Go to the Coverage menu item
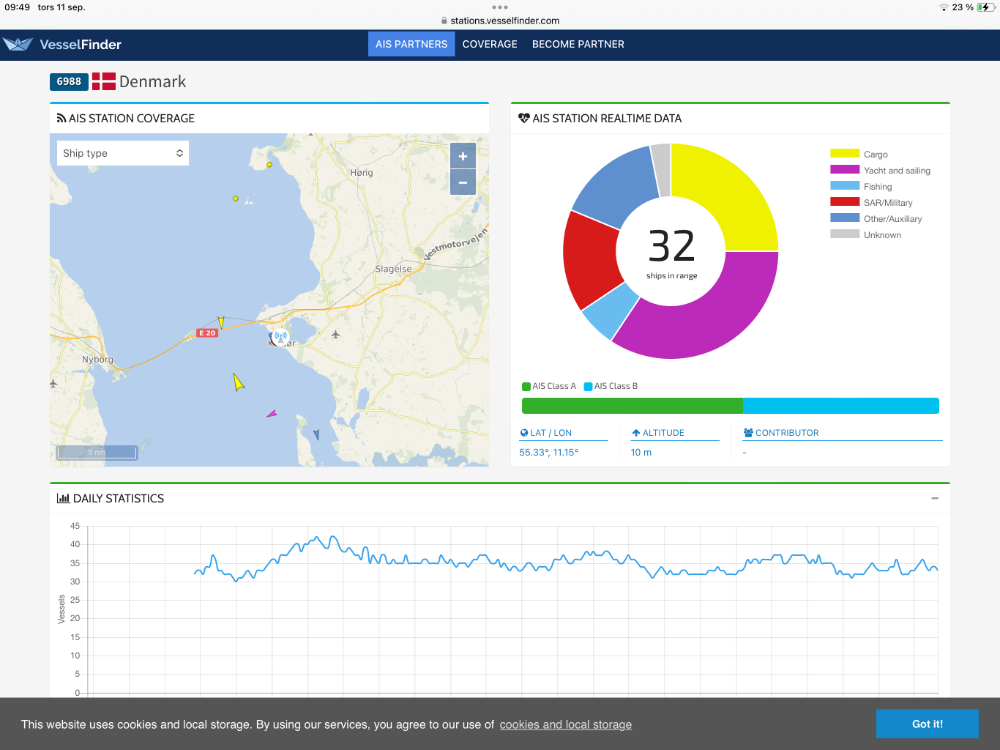 coord(490,44)
